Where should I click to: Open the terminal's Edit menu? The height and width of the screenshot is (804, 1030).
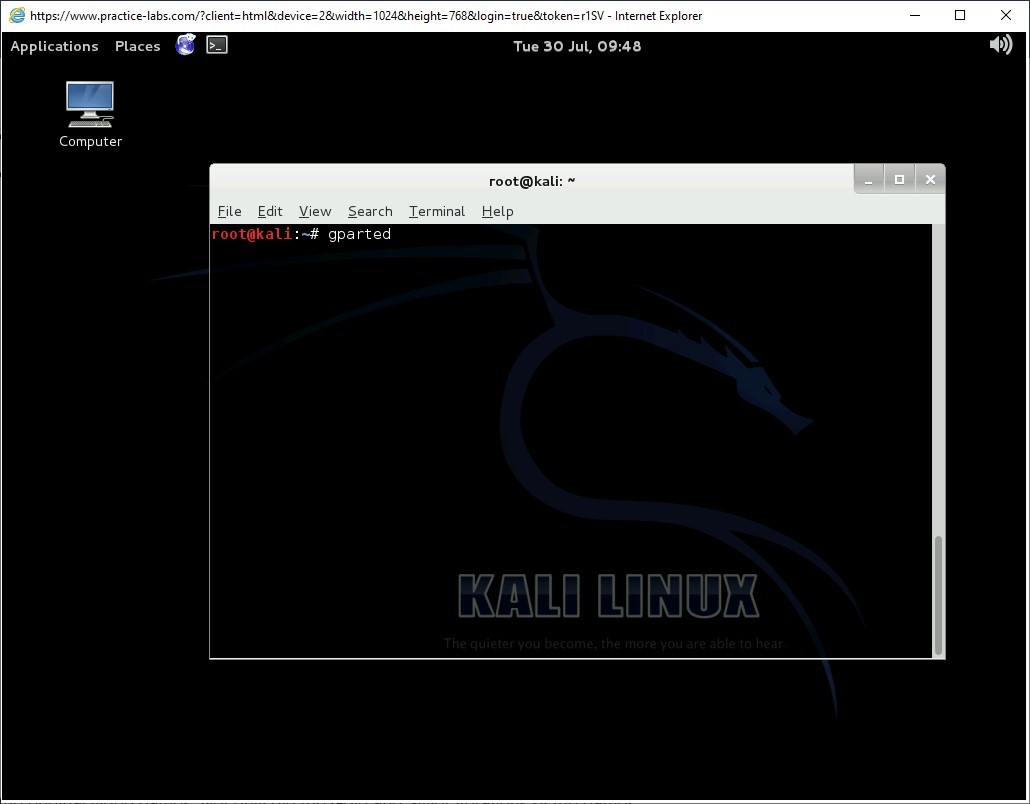[x=270, y=211]
